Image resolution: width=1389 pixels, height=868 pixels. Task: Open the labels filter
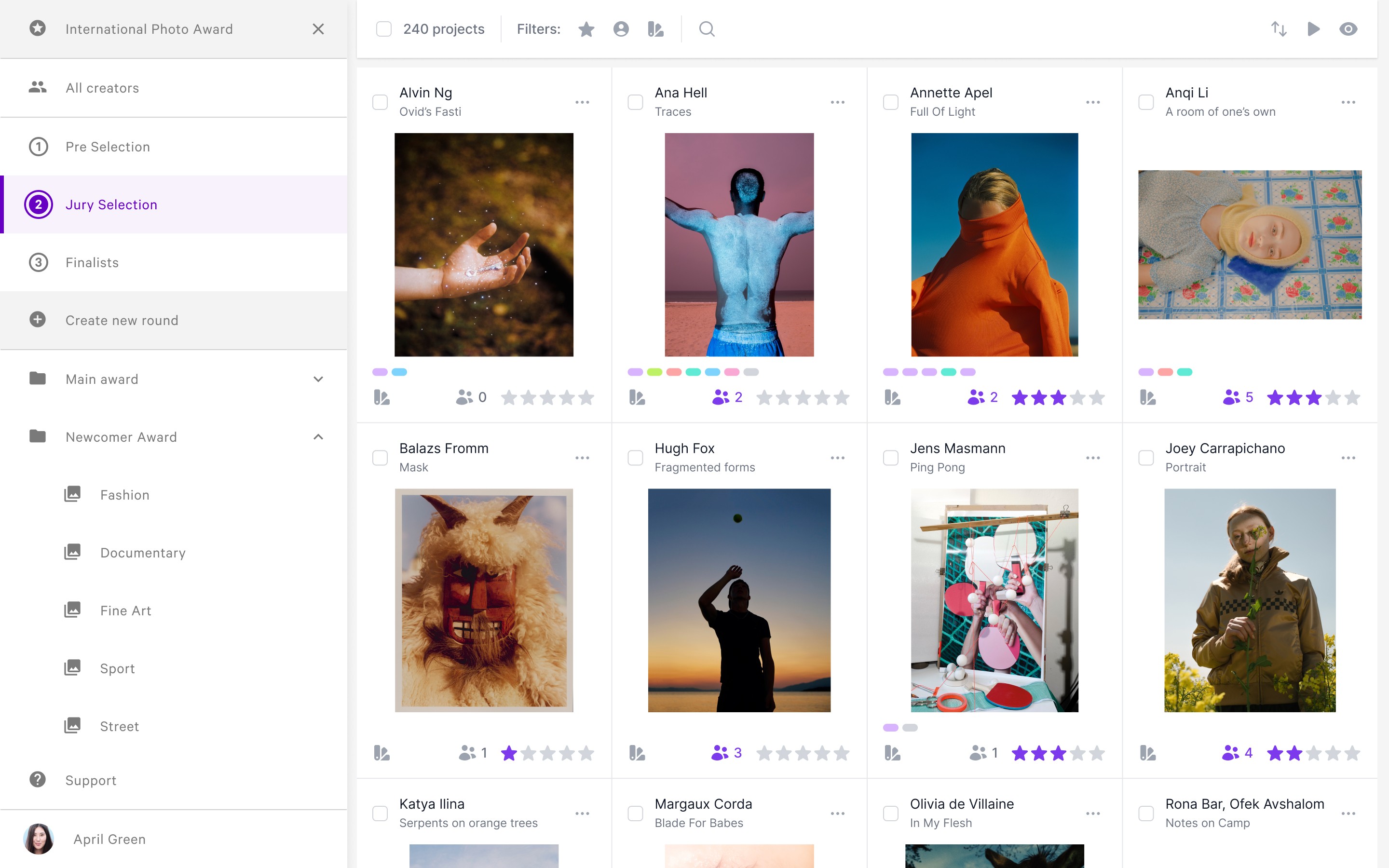coord(655,29)
